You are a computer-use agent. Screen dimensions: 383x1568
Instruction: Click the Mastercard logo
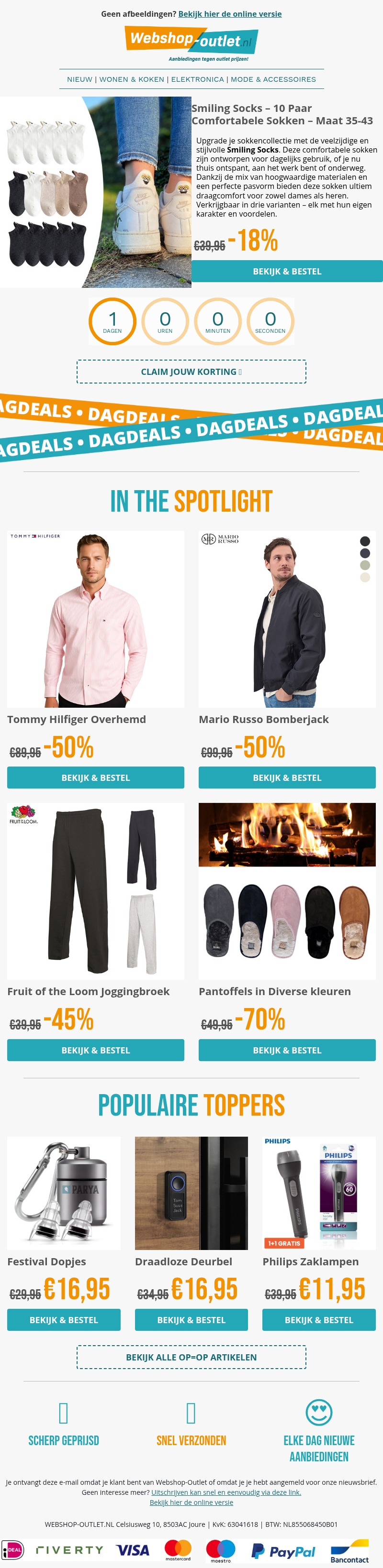pos(178,1550)
